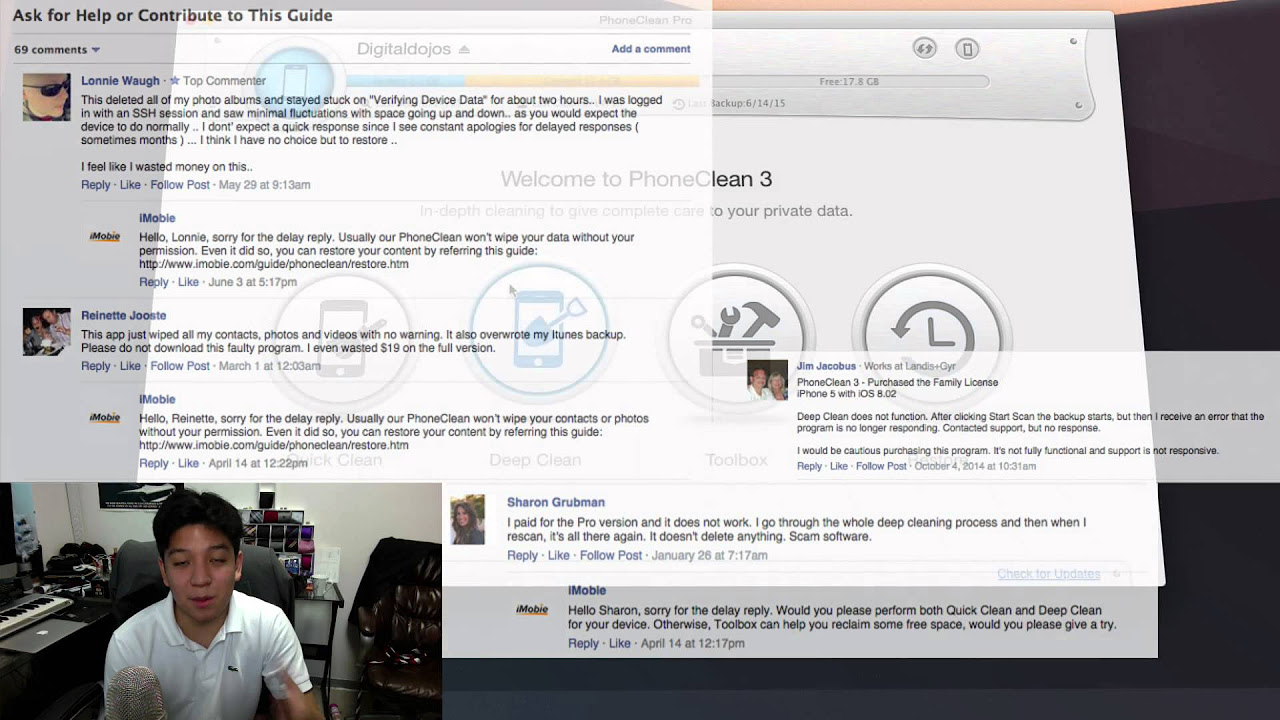Click the Add a comment link
This screenshot has width=1280, height=720.
click(651, 49)
